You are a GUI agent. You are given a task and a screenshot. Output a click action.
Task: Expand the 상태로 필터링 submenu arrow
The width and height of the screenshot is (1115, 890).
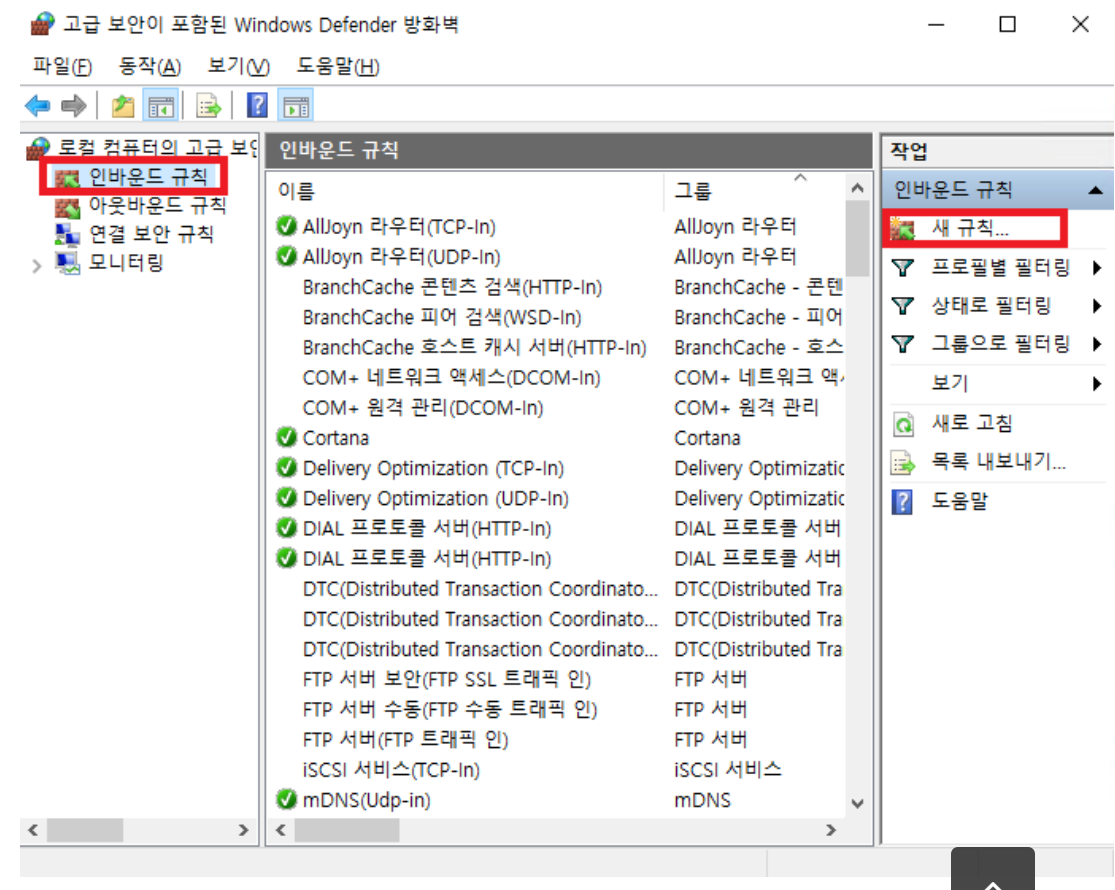[1097, 306]
